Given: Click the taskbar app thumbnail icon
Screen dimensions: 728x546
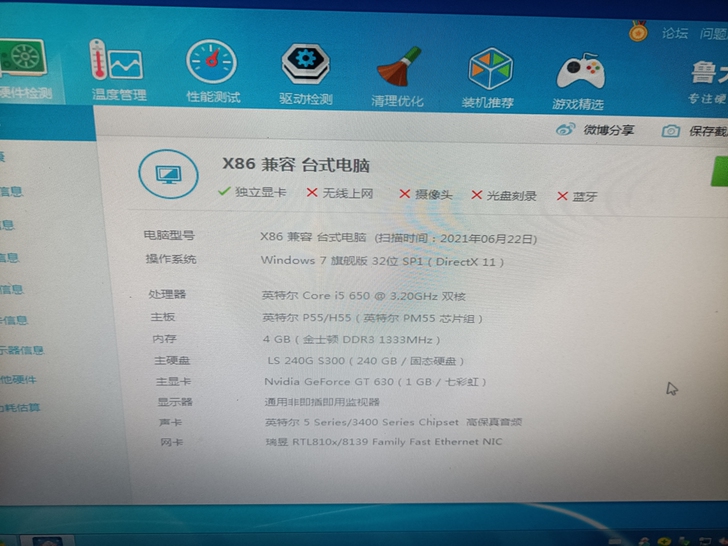Looking at the screenshot, I should point(47,541).
